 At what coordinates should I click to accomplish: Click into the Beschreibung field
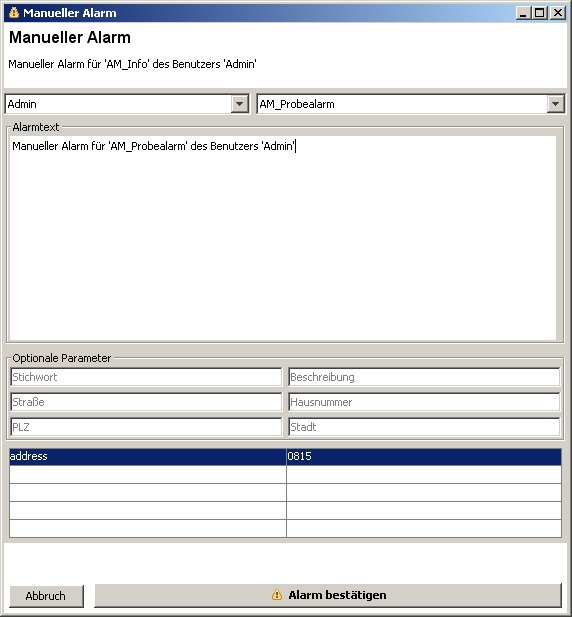tap(424, 377)
